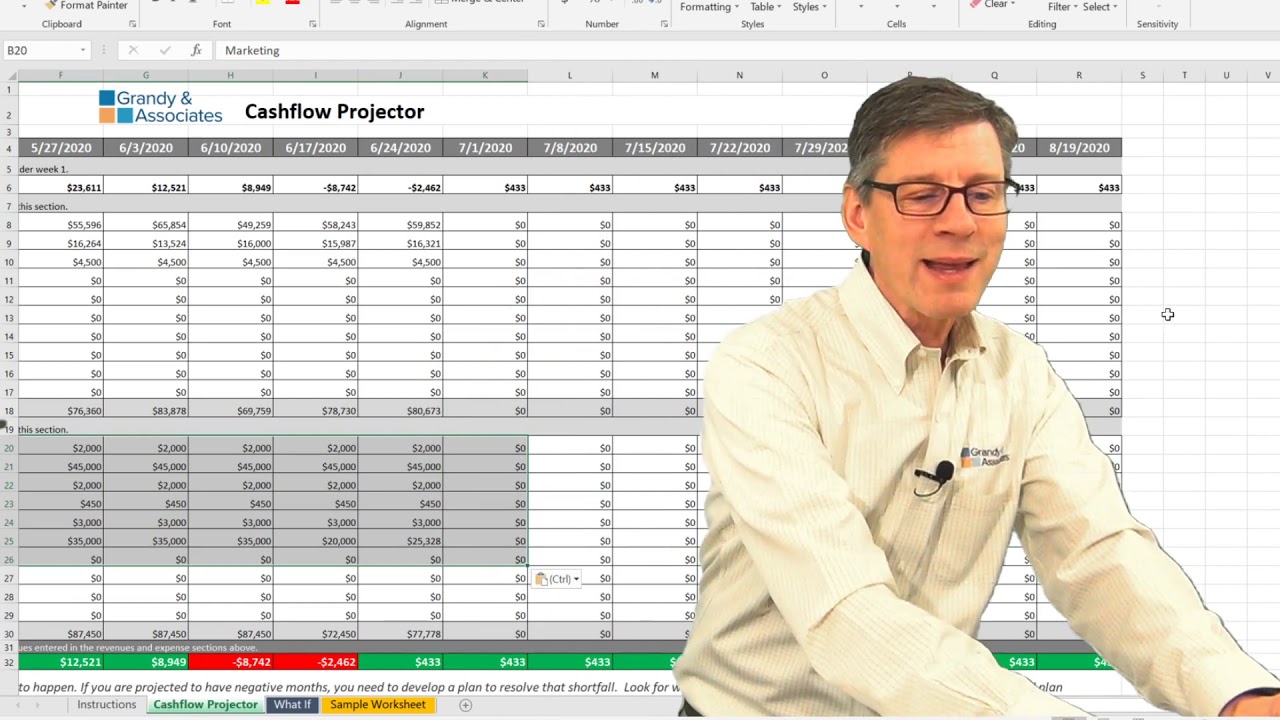1280x720 pixels.
Task: Open the What If sheet tab
Action: [x=292, y=705]
